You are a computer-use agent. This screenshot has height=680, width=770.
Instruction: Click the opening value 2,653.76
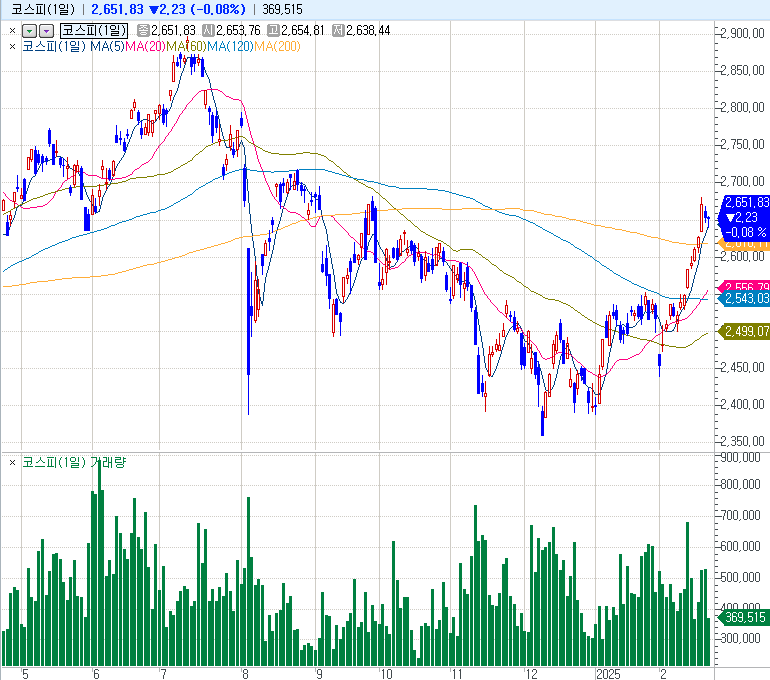tap(238, 30)
